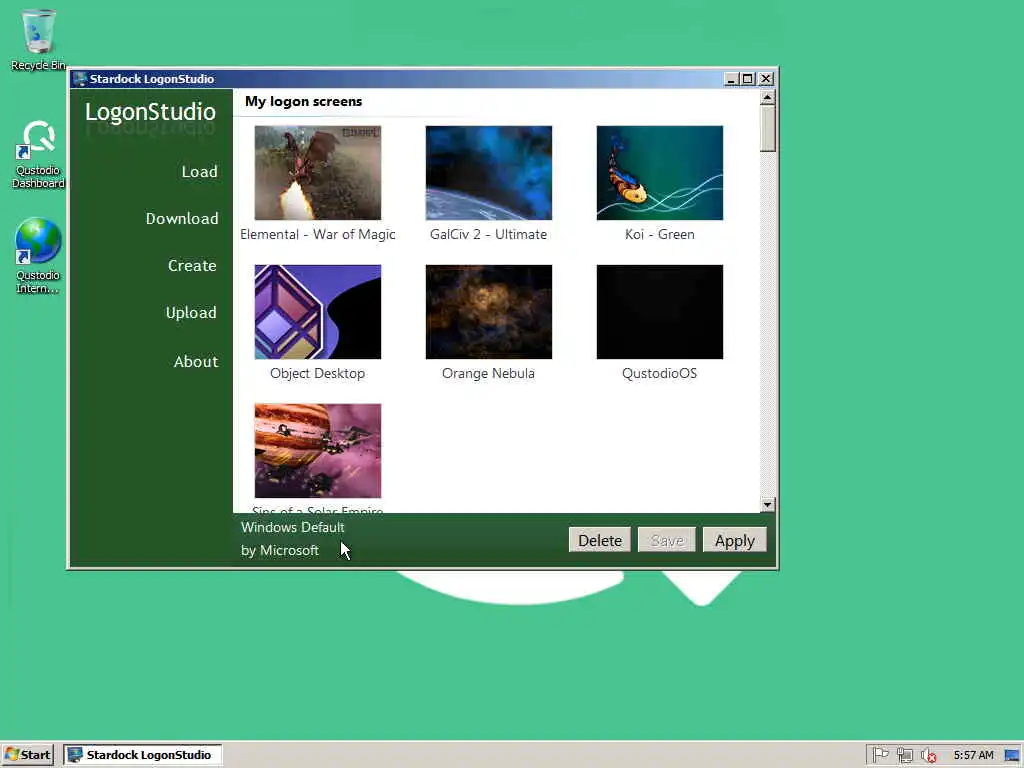Image resolution: width=1024 pixels, height=768 pixels.
Task: Open the About page
Action: 196,362
